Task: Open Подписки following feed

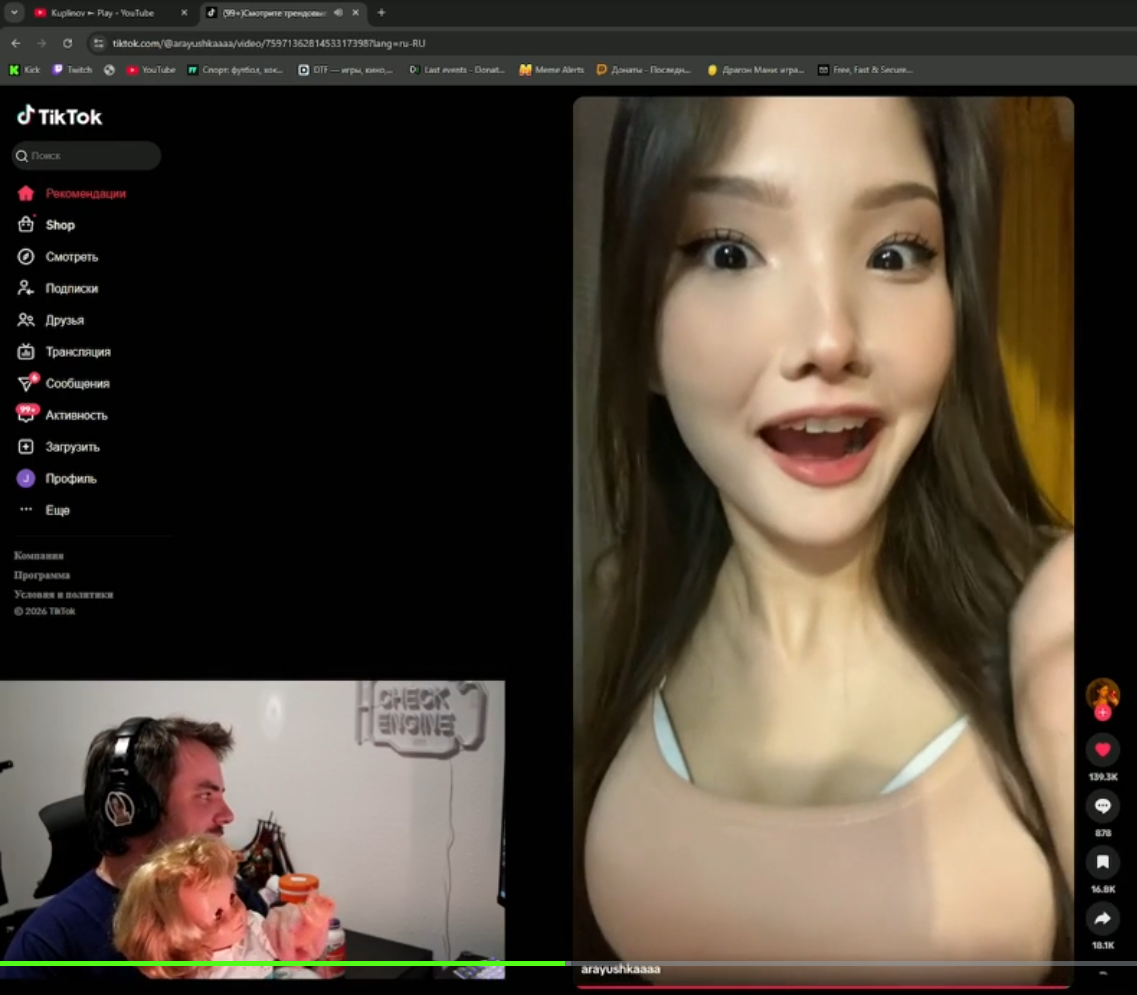Action: [x=57, y=289]
